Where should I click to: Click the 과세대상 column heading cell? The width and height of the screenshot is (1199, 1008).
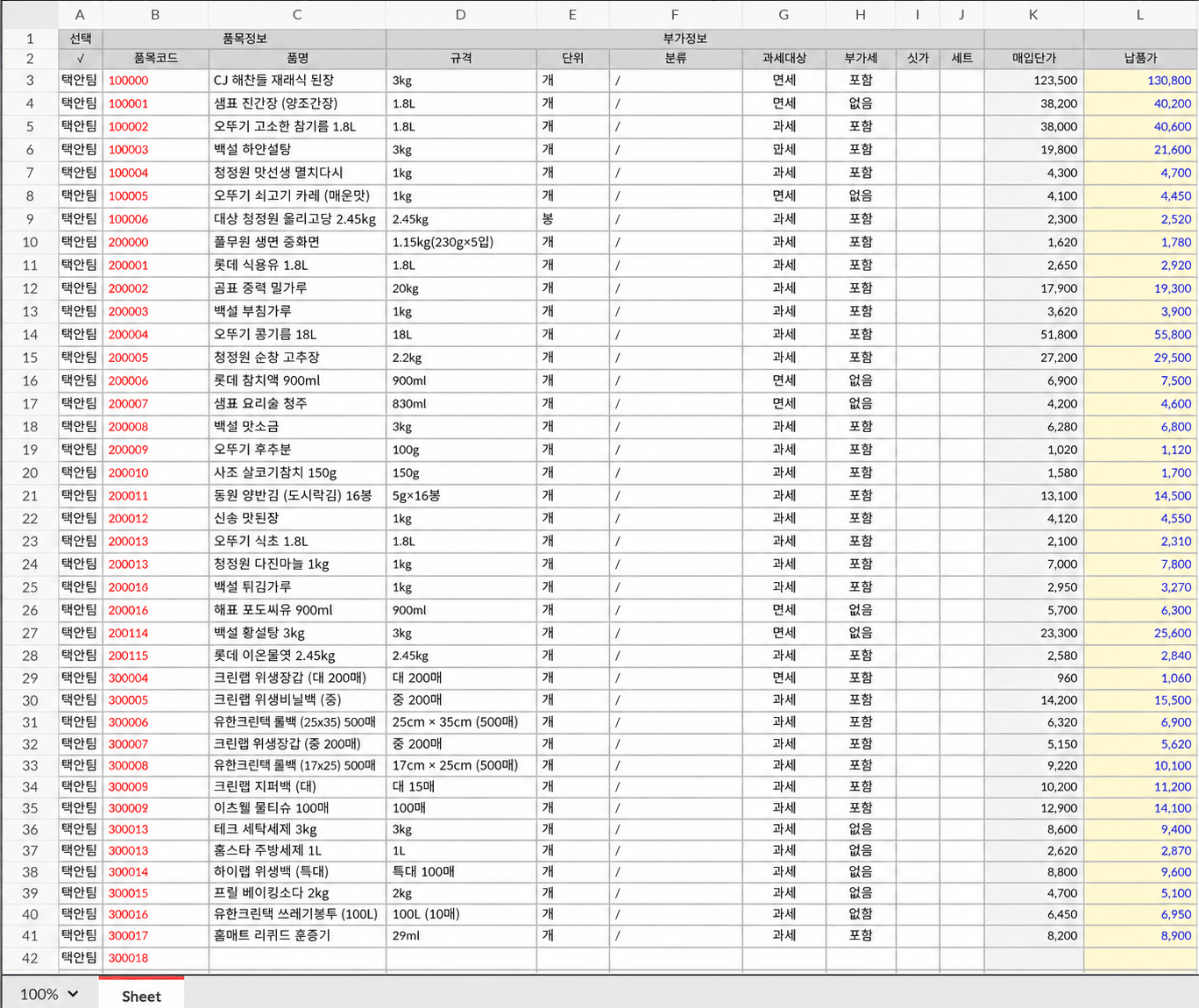(x=784, y=58)
